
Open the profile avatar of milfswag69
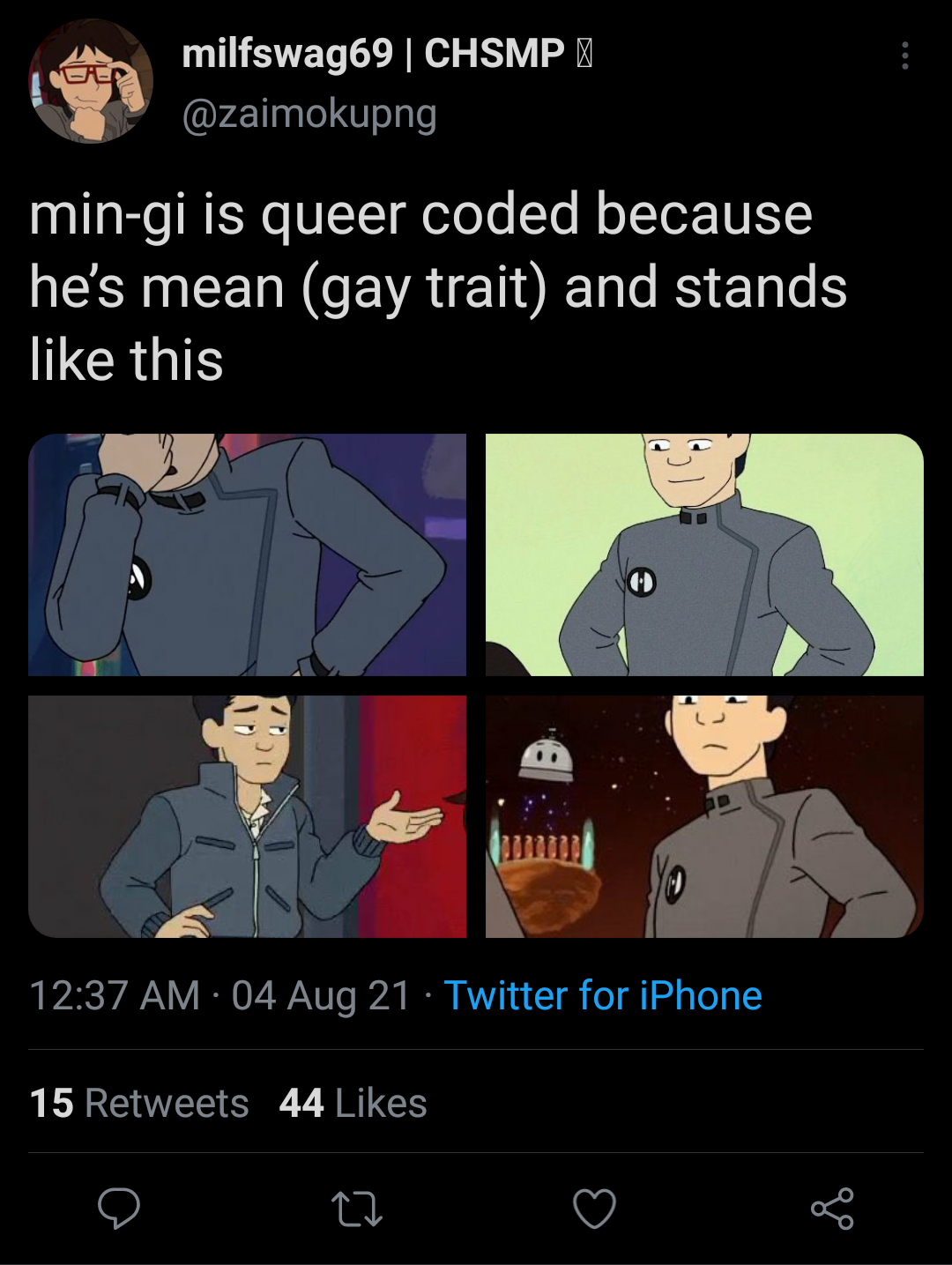pyautogui.click(x=91, y=81)
